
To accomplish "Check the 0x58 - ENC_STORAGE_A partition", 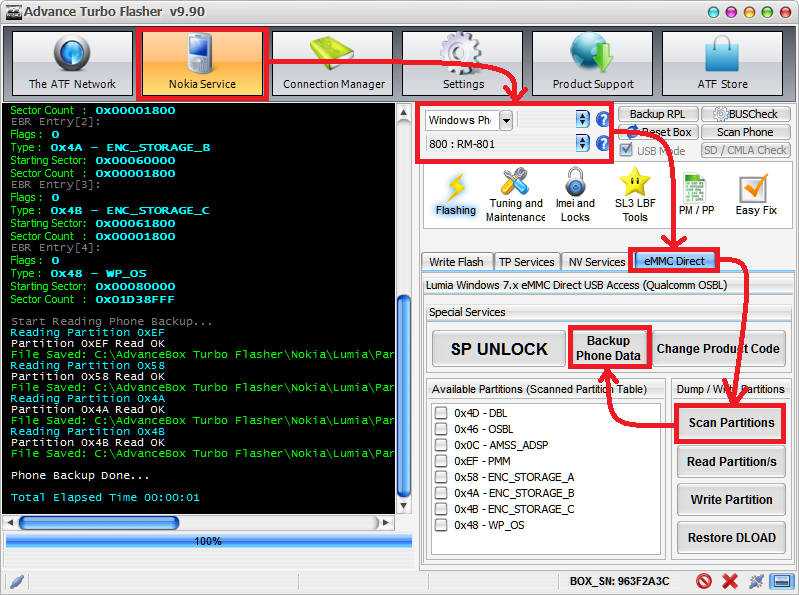I will tap(441, 477).
